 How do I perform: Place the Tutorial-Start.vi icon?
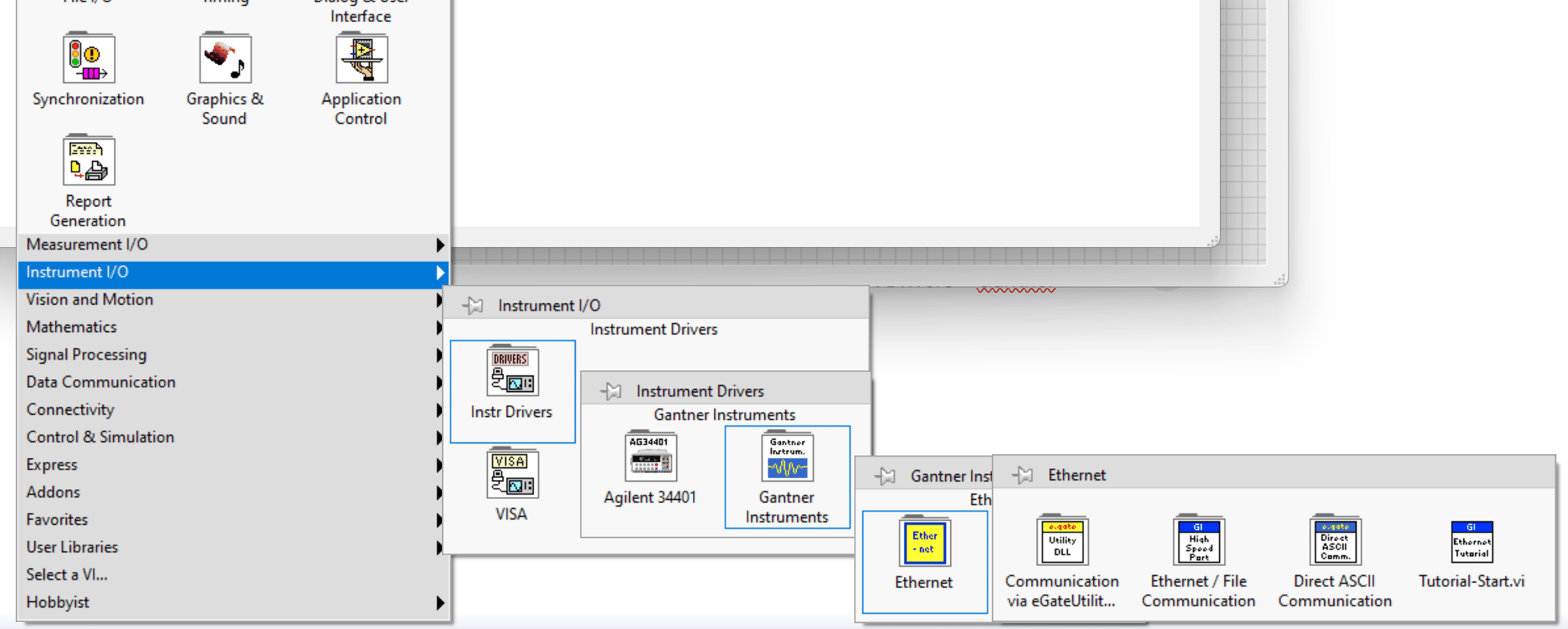click(1472, 542)
